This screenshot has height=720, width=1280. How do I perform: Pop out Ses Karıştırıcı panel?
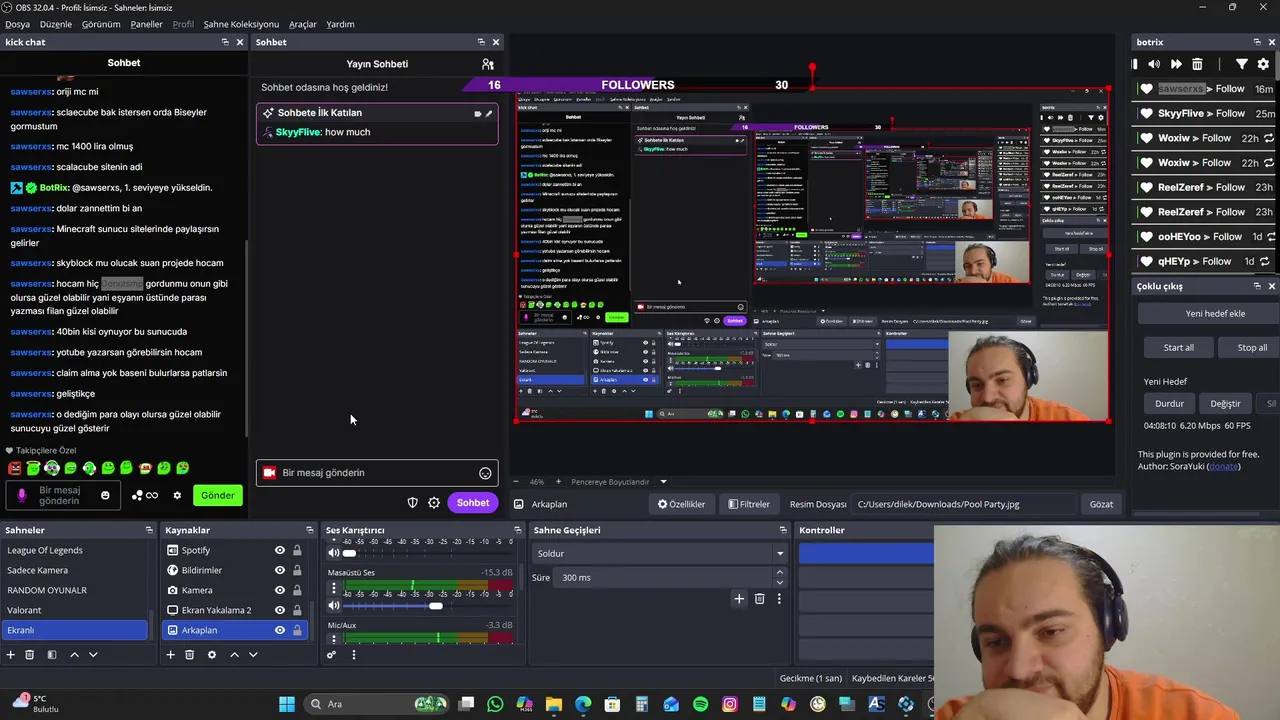point(518,530)
